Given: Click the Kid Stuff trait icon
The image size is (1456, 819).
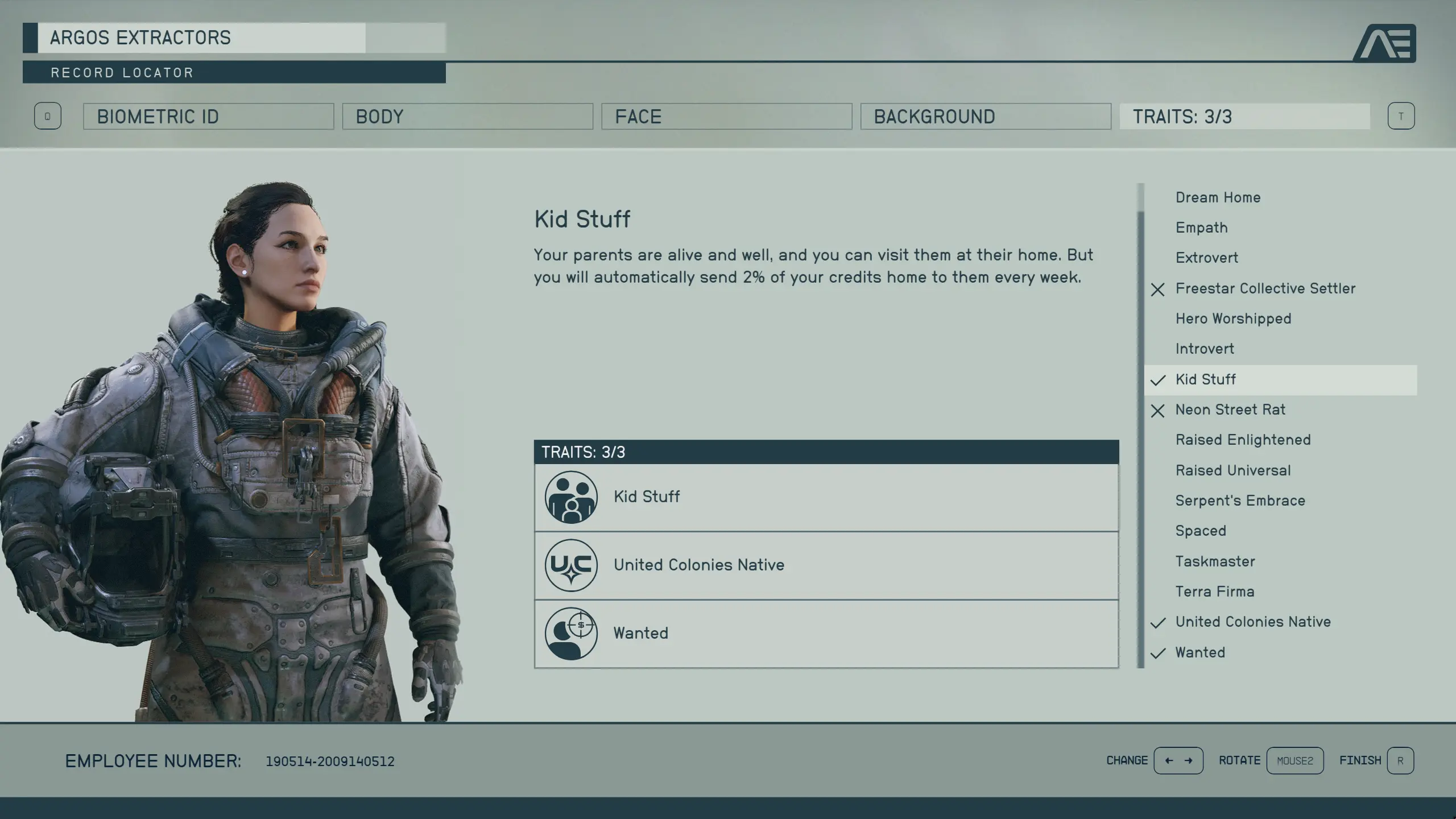Looking at the screenshot, I should coord(570,497).
